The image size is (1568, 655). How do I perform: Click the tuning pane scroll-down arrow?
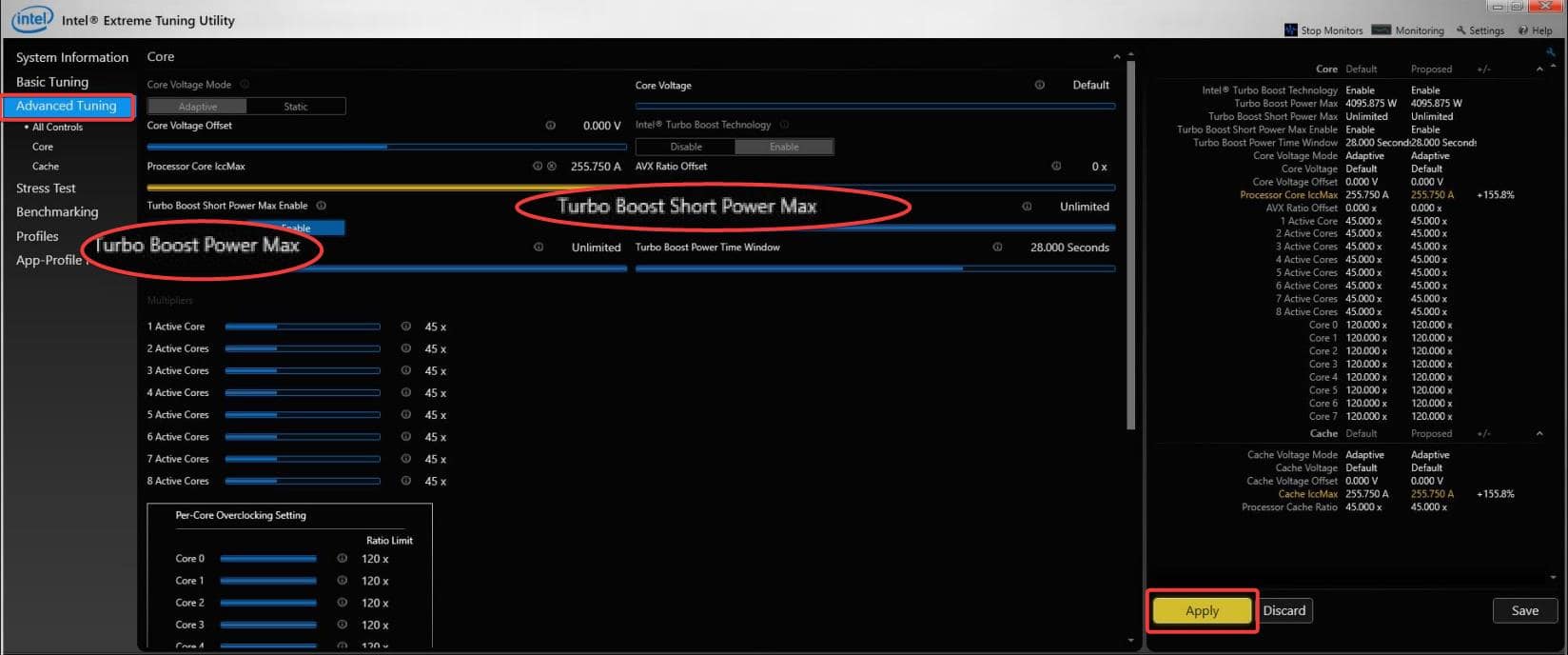tap(1130, 640)
